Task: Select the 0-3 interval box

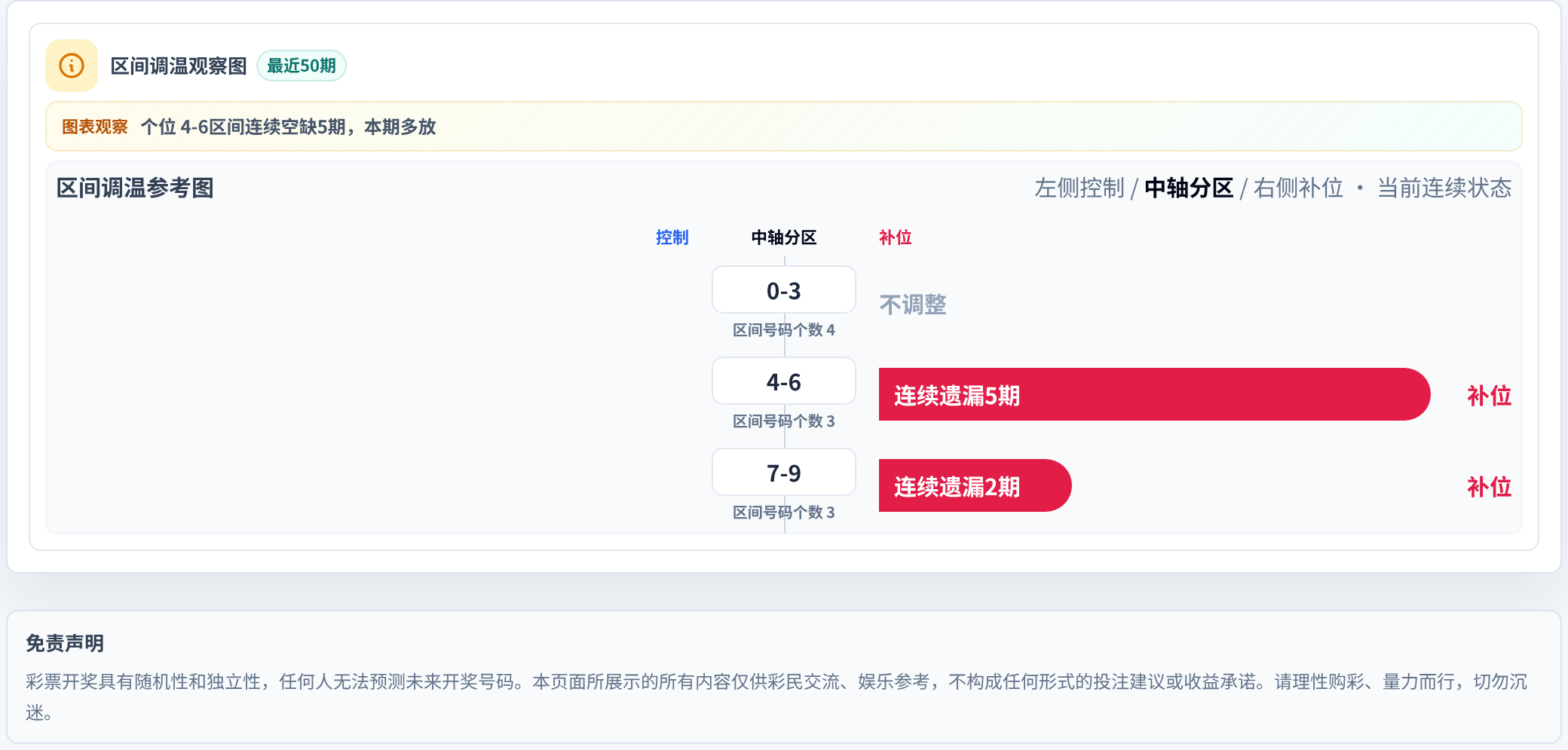Action: pyautogui.click(x=784, y=290)
